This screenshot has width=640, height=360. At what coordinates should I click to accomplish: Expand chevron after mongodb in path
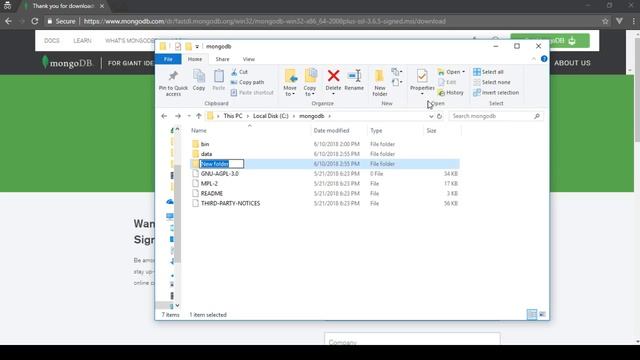(329, 116)
